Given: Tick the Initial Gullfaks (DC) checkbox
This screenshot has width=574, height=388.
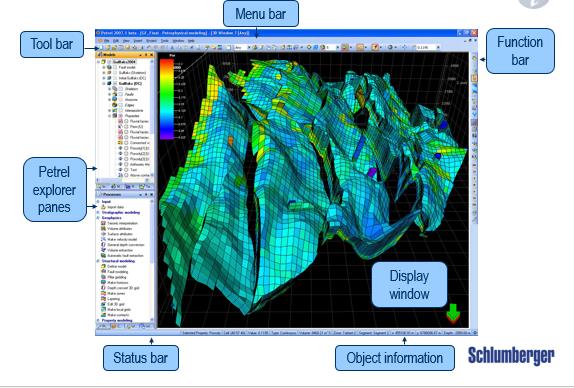Looking at the screenshot, I should pyautogui.click(x=115, y=78).
